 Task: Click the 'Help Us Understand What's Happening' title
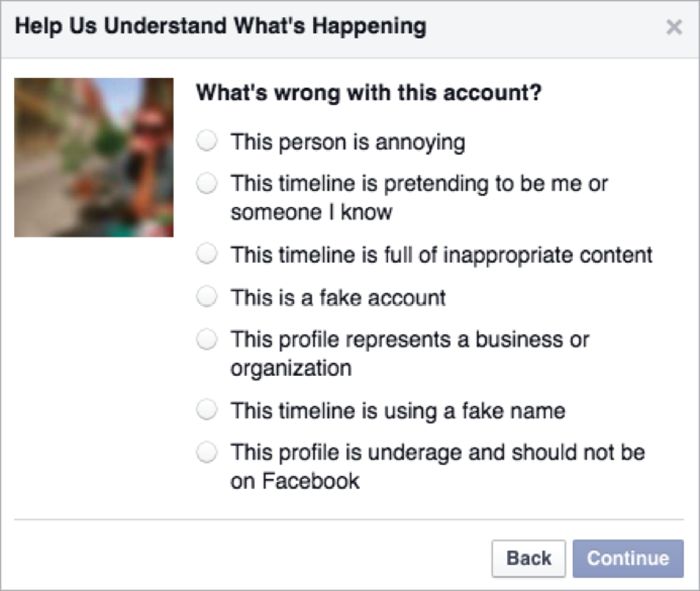coord(220,27)
